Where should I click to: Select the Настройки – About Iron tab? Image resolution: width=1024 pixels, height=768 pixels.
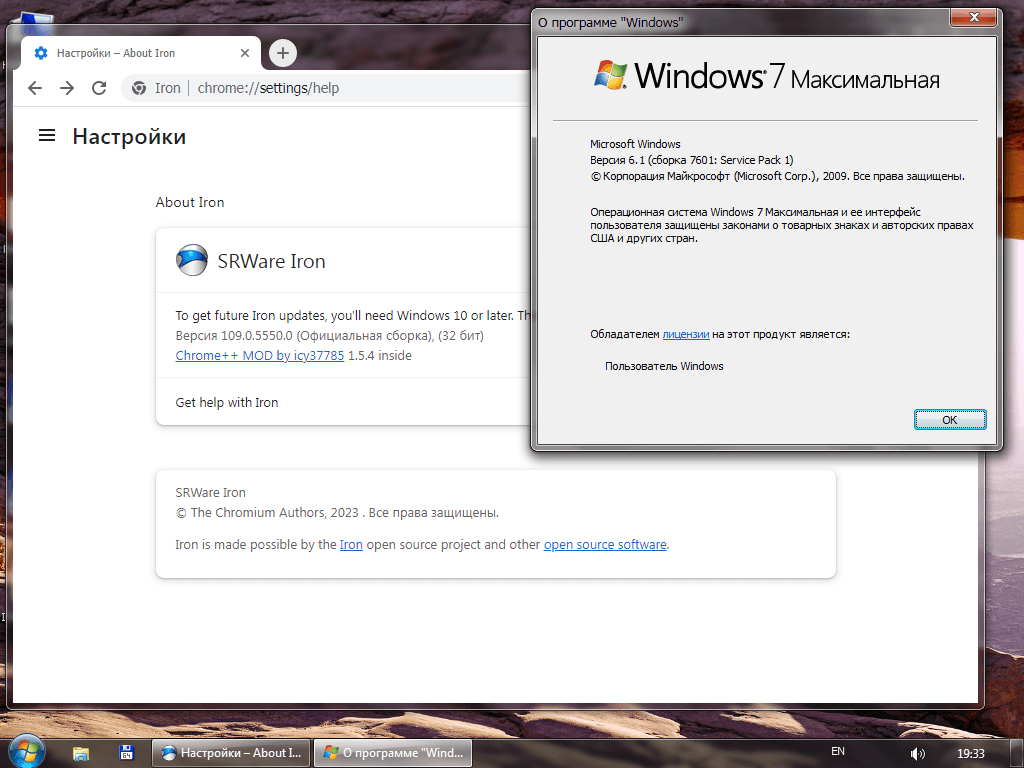140,53
